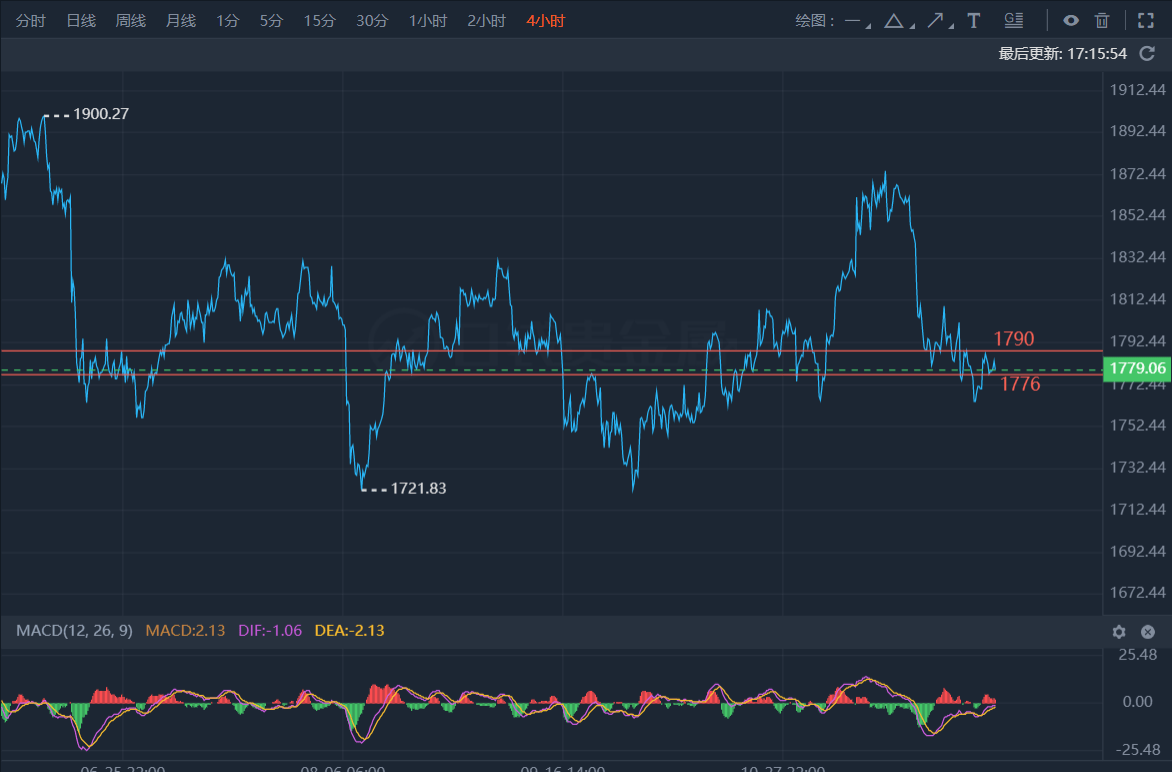Expand the triangle shape tool dropdown
Screen dimensions: 1172x772
click(898, 21)
